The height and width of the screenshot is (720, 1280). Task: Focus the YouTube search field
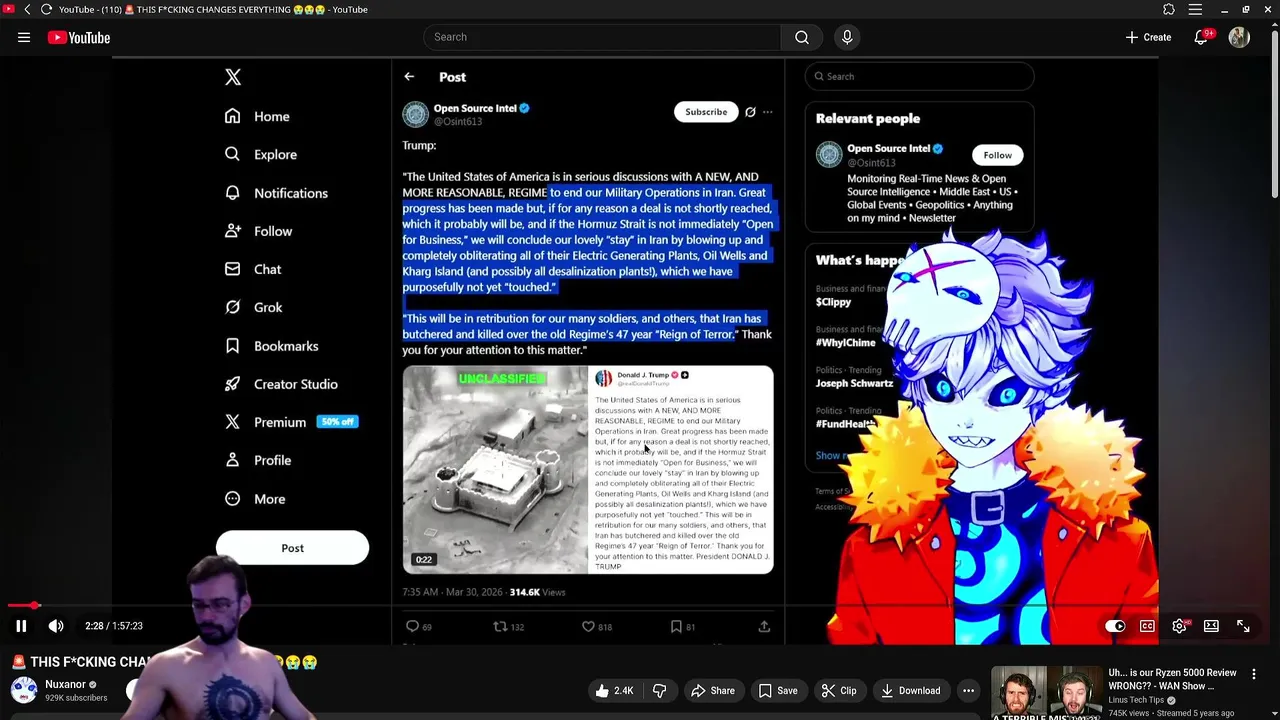(x=603, y=37)
